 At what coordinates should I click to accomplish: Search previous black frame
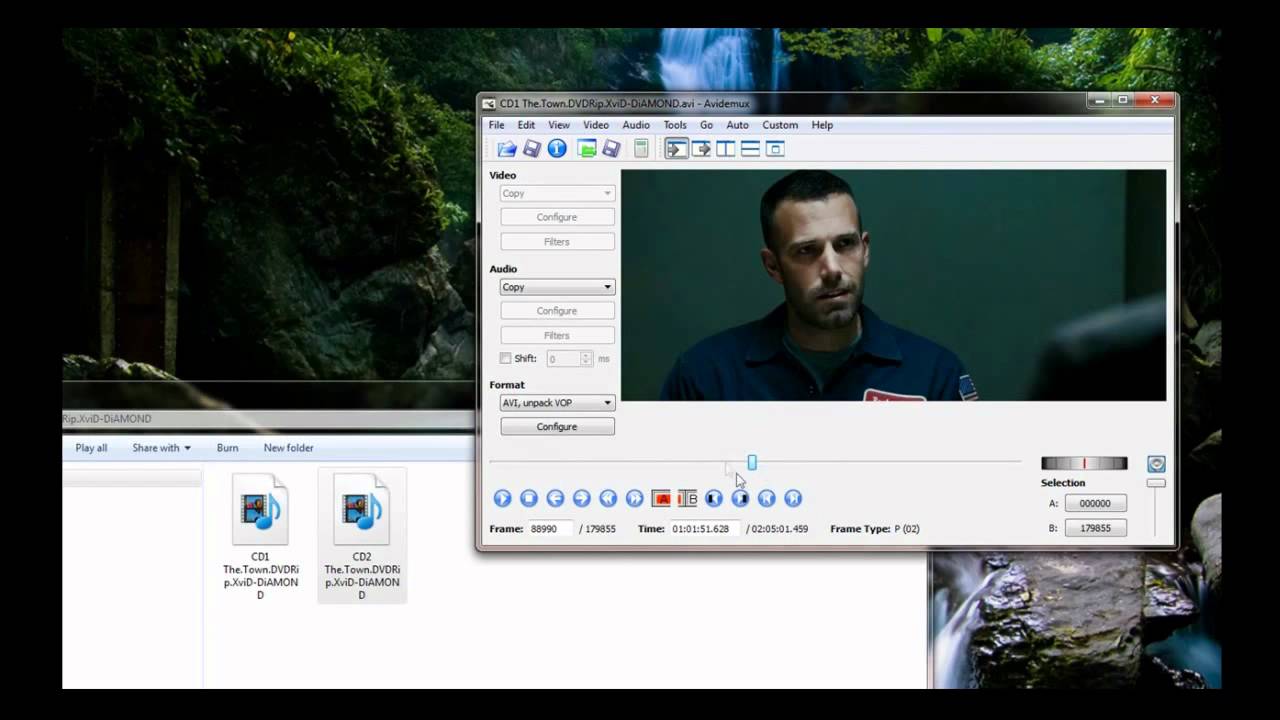[713, 498]
